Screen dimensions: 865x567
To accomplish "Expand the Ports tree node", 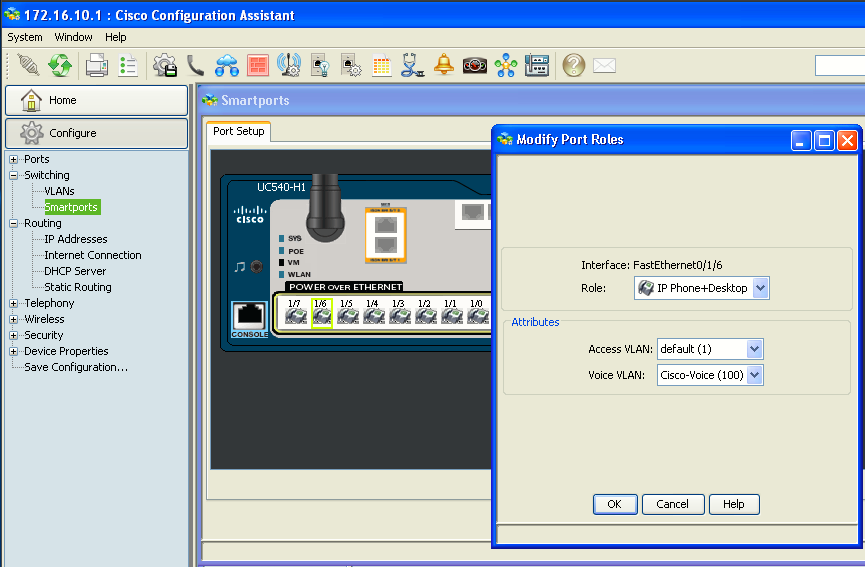I will pyautogui.click(x=14, y=159).
